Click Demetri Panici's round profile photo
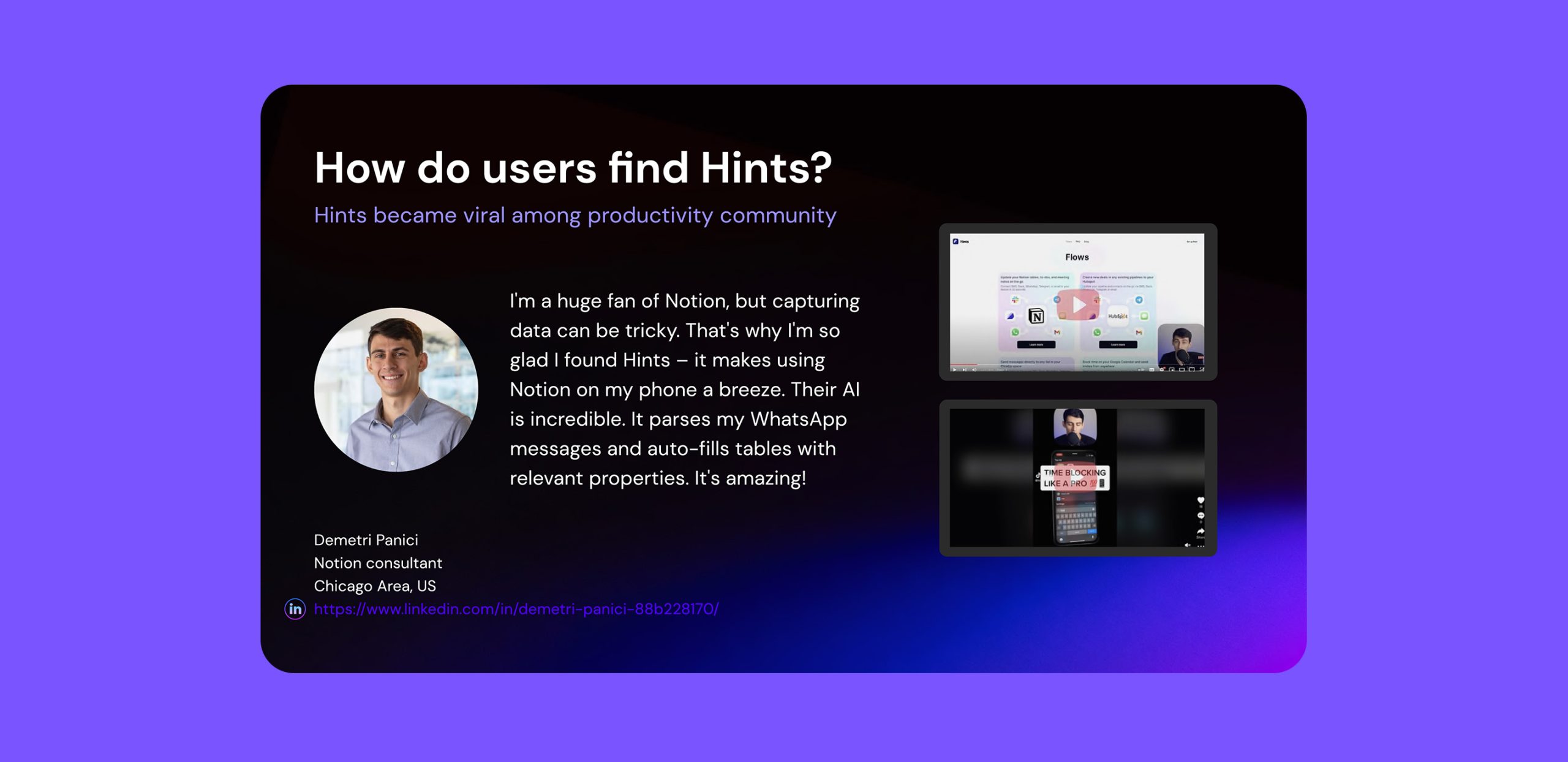1568x762 pixels. pyautogui.click(x=396, y=390)
